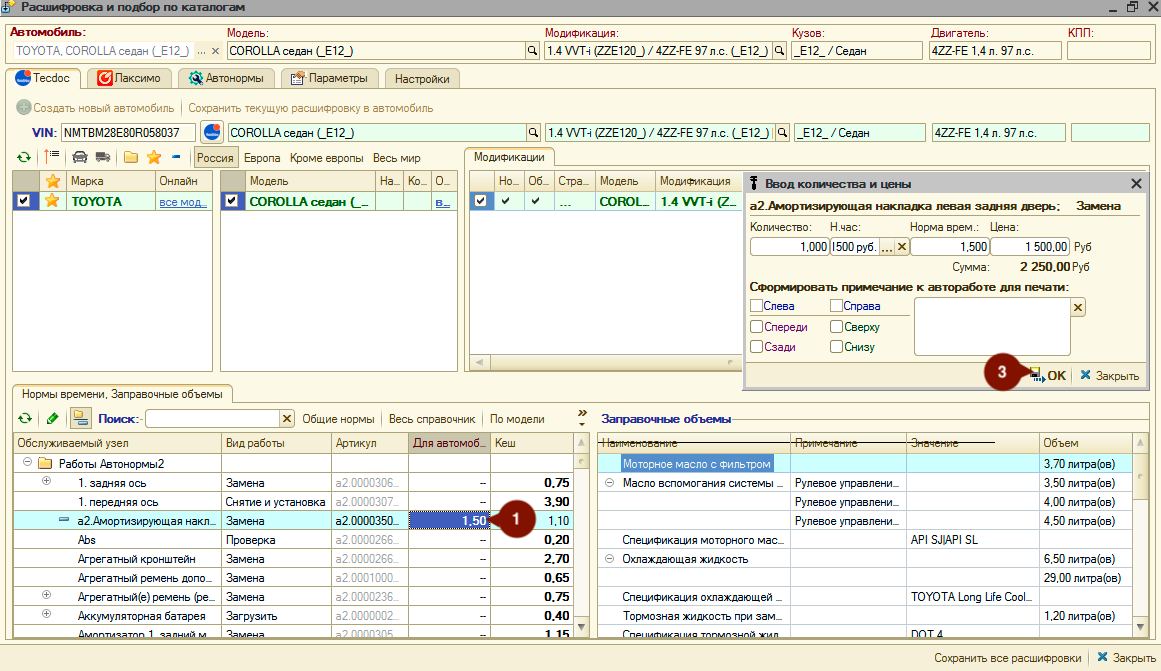Tick the Спереди checkbox
1161x671 pixels.
(x=757, y=326)
